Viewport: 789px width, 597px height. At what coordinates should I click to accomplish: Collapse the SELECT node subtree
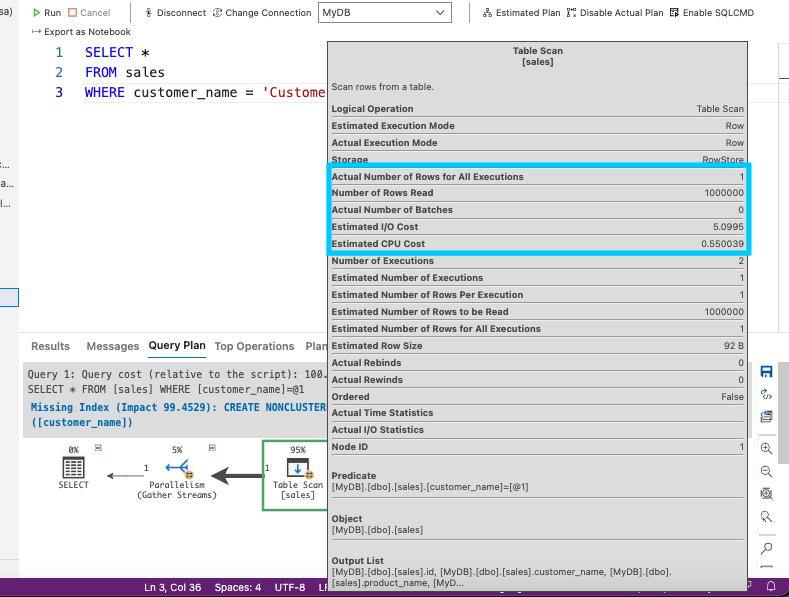click(98, 447)
